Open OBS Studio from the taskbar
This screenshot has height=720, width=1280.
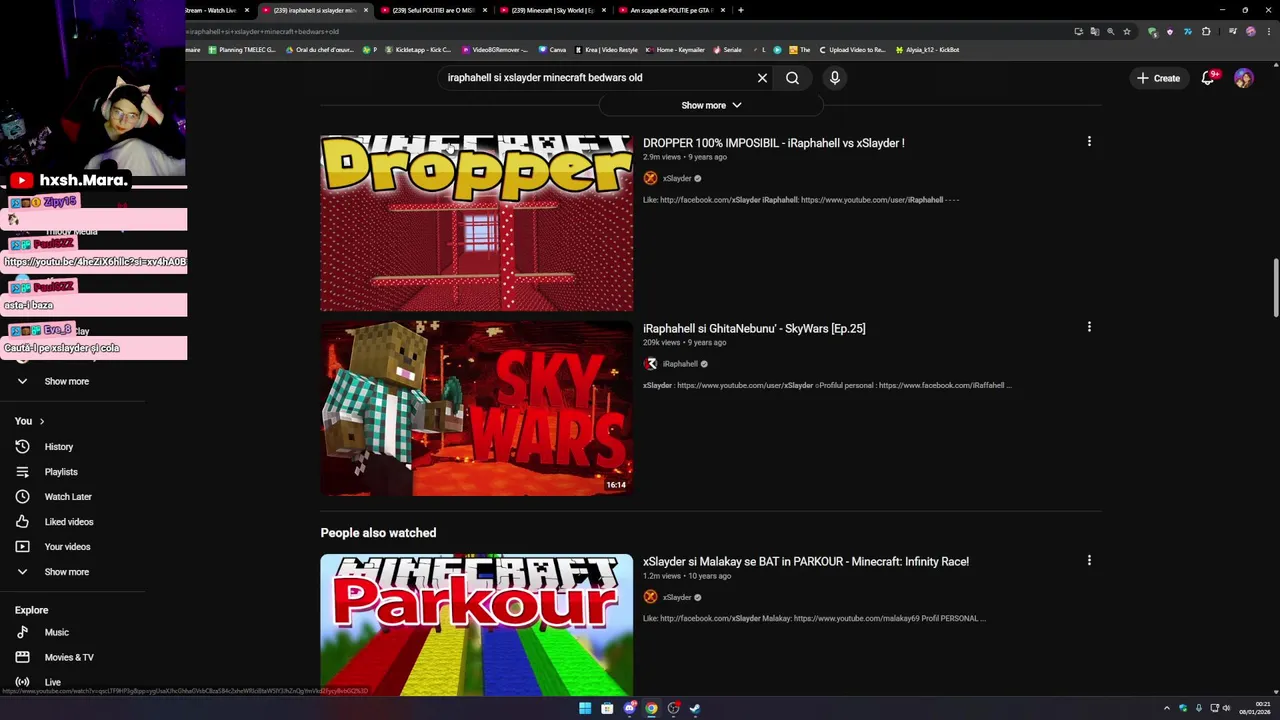(x=673, y=709)
